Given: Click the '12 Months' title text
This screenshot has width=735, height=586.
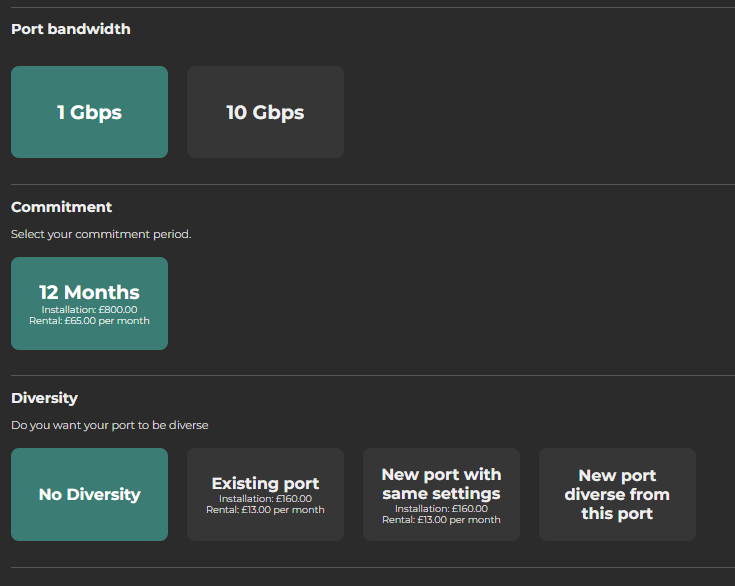Looking at the screenshot, I should coord(89,292).
